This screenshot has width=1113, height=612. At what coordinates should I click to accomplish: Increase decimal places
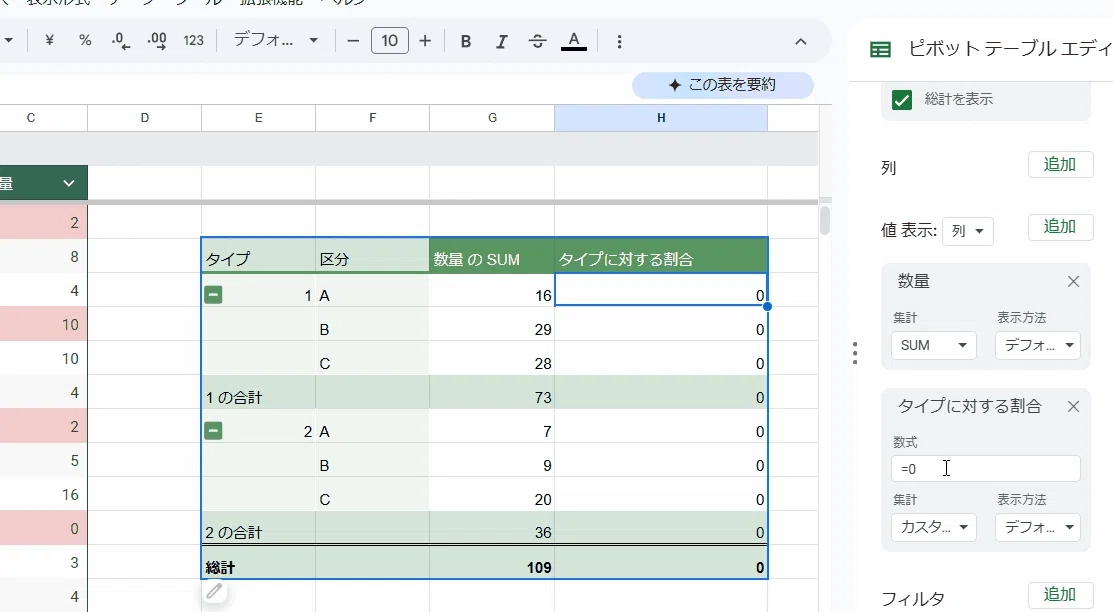(157, 41)
